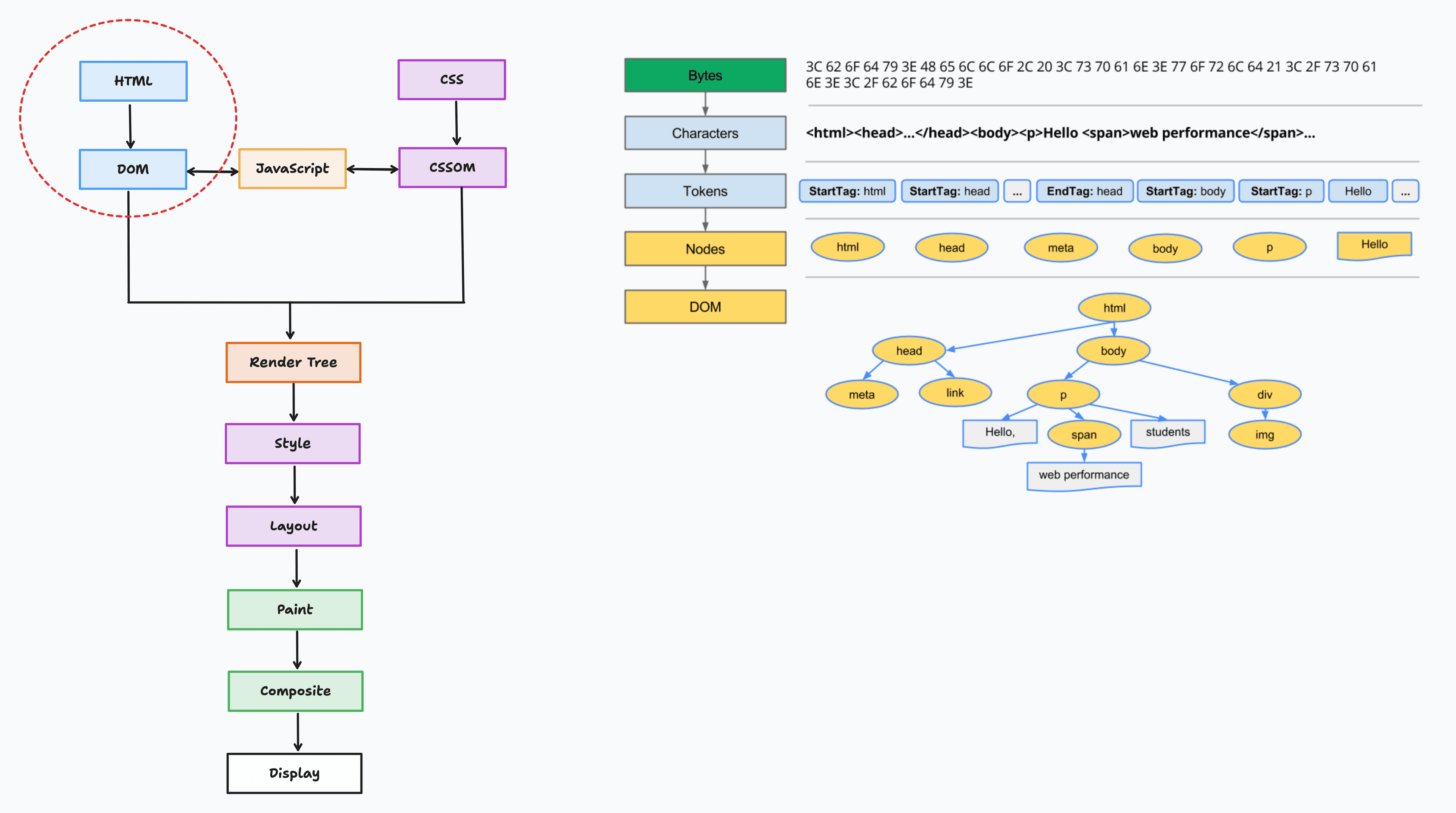Viewport: 1456px width, 813px height.
Task: Click the 'p' node under body in the DOM tree
Action: click(1063, 395)
